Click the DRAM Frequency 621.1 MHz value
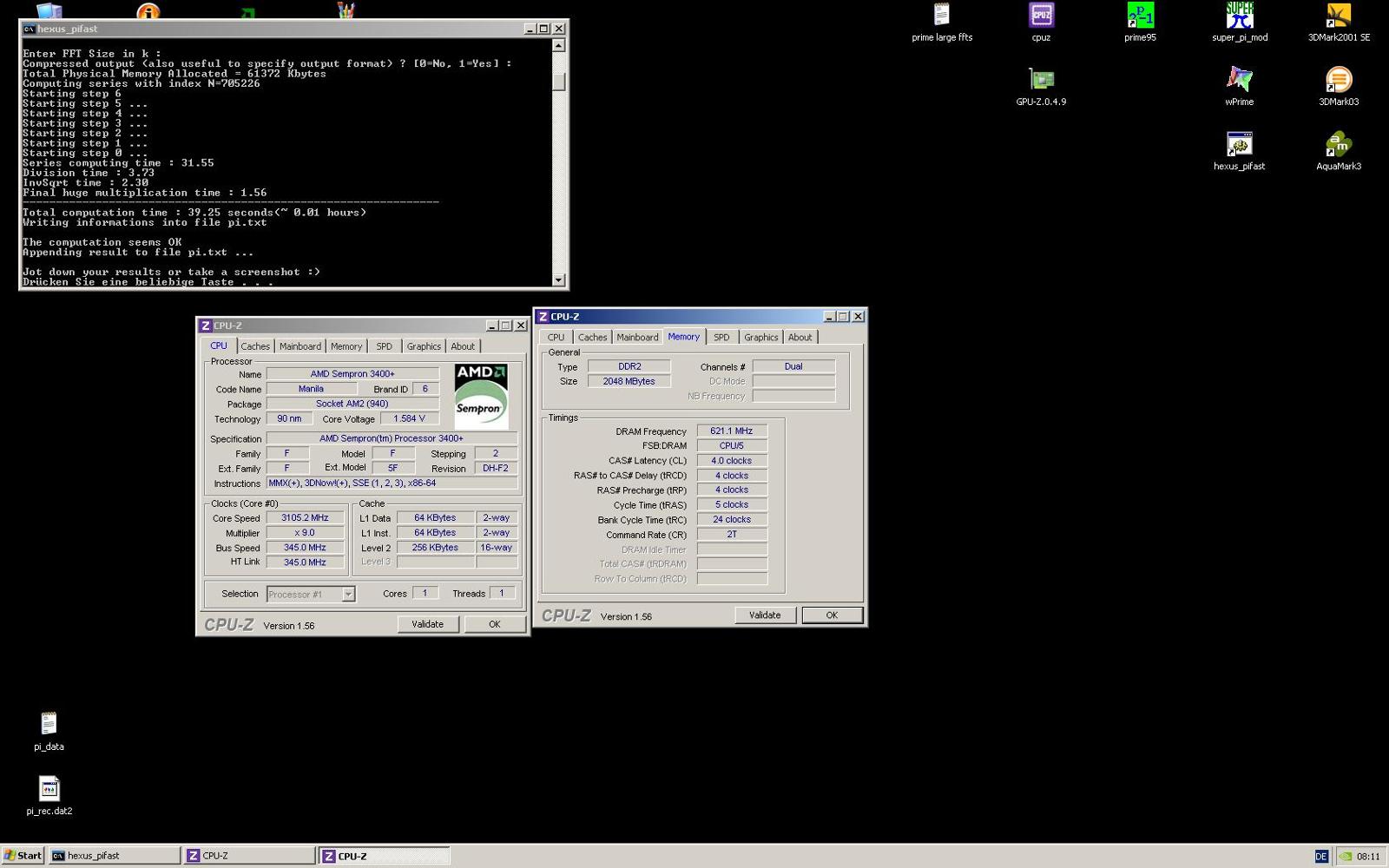 732,431
